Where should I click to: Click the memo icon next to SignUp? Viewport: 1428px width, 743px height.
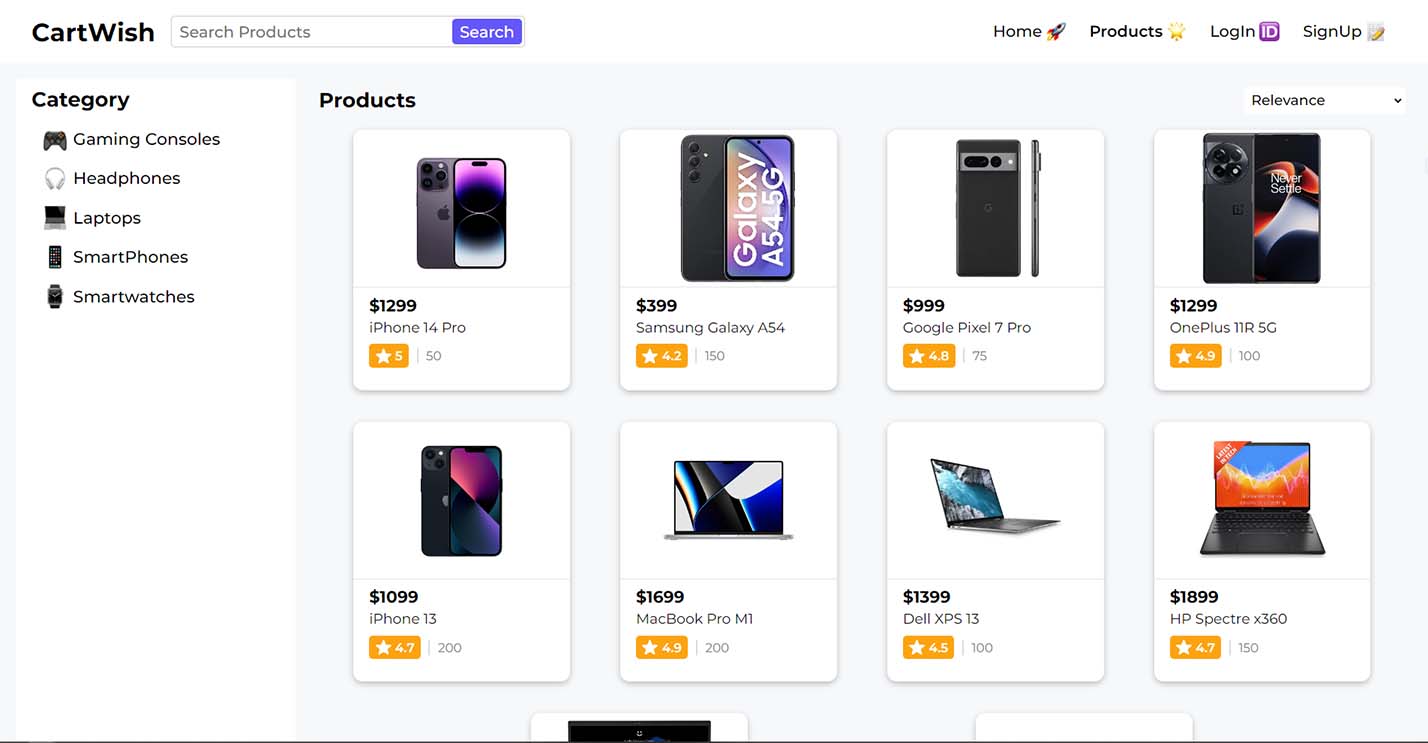click(1376, 32)
